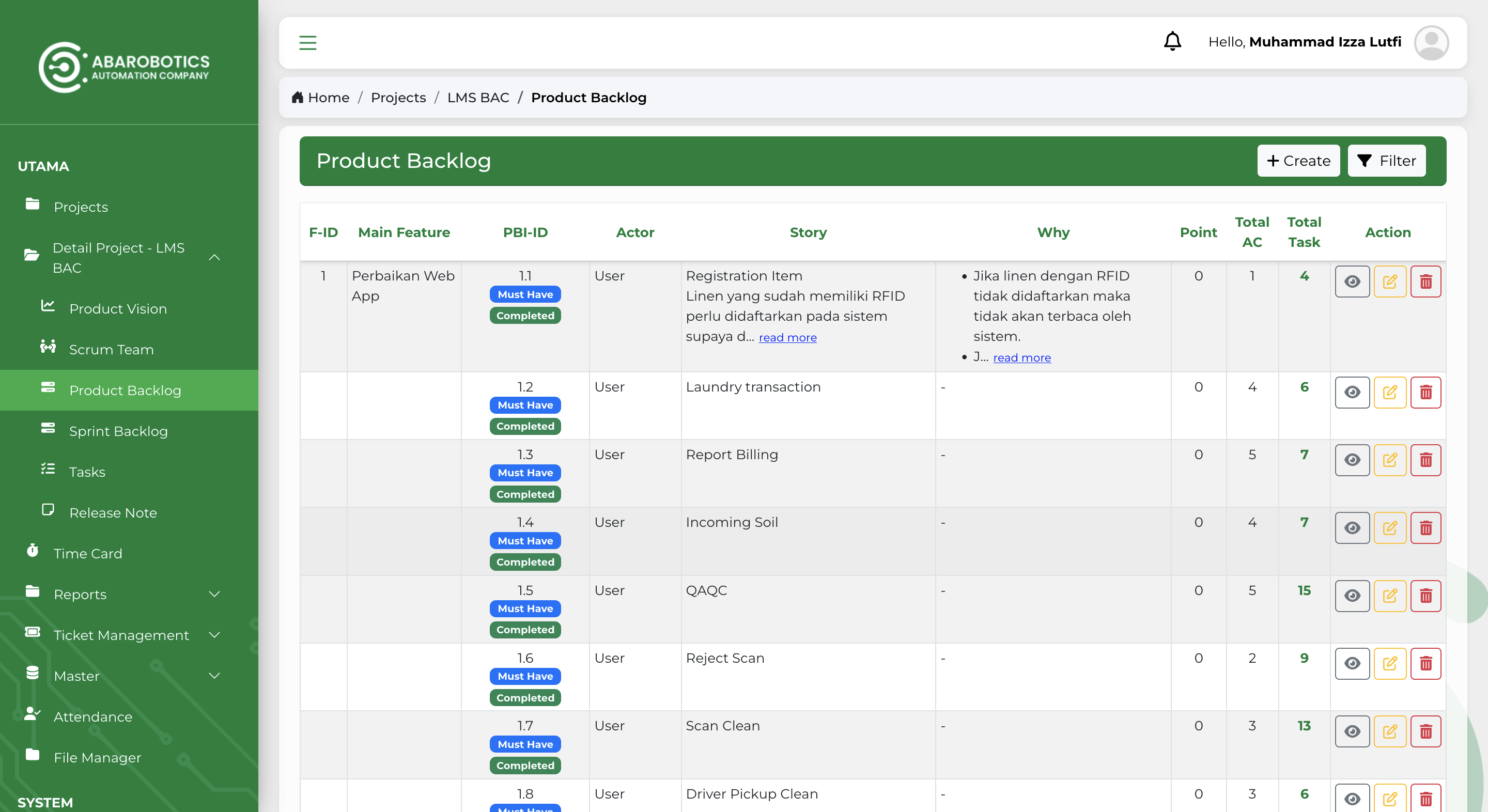The height and width of the screenshot is (812, 1488).
Task: Read more in the Why column
Action: pos(1022,358)
